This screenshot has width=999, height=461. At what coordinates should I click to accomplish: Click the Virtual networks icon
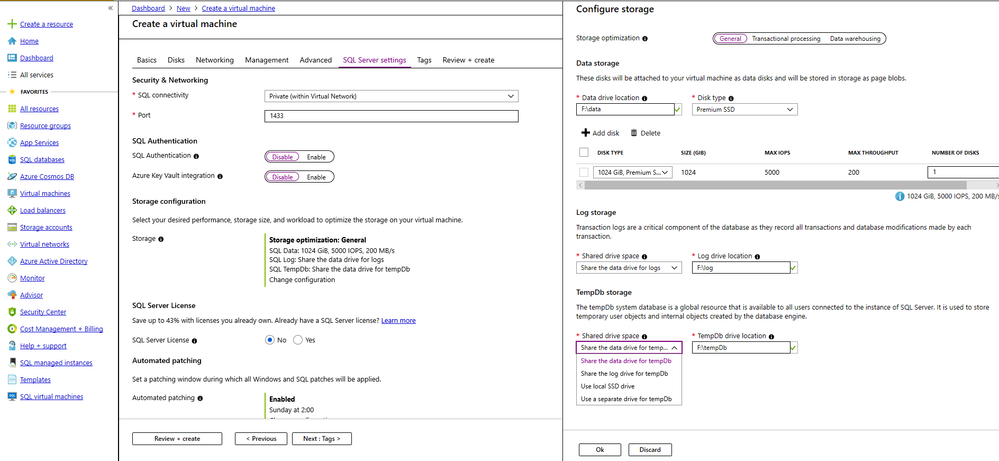pyautogui.click(x=11, y=244)
